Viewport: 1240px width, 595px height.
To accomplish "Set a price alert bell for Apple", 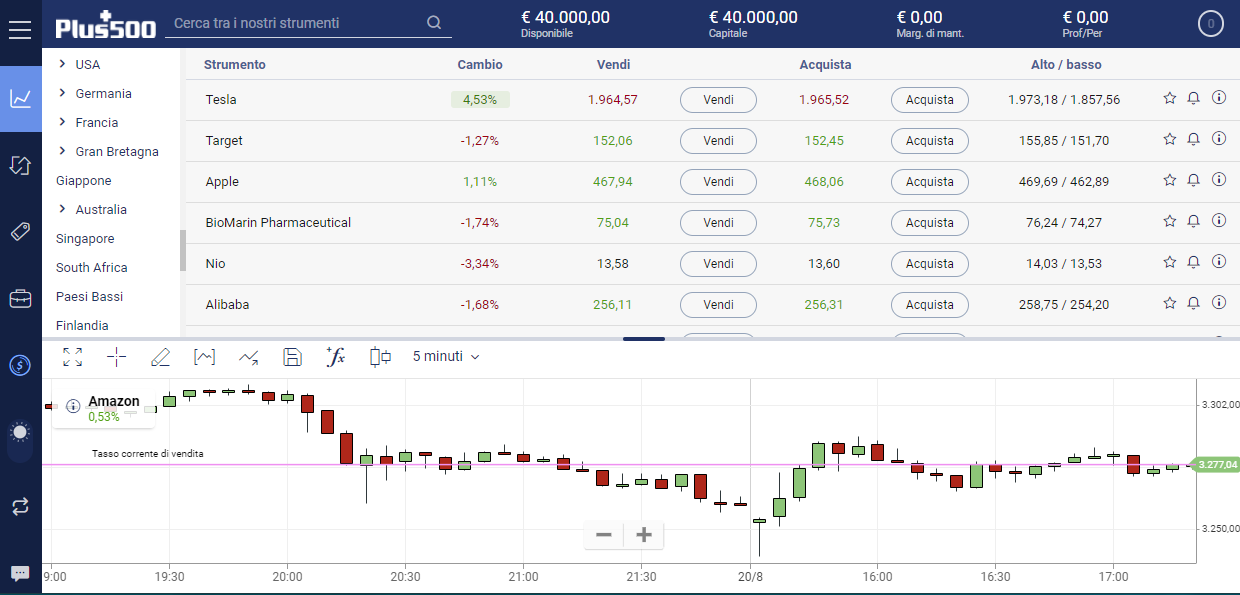I will 1194,180.
